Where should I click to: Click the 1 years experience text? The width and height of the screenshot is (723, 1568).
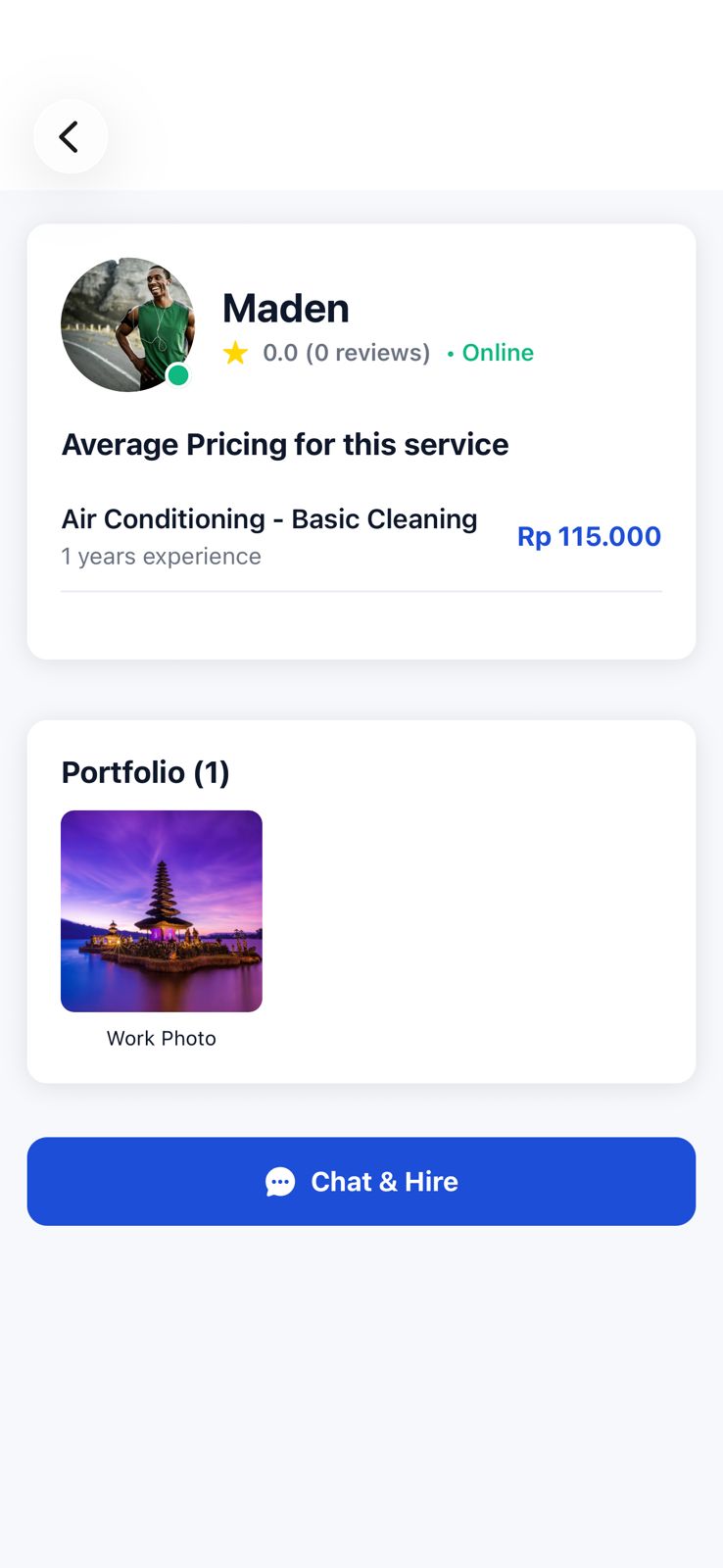[x=161, y=557]
